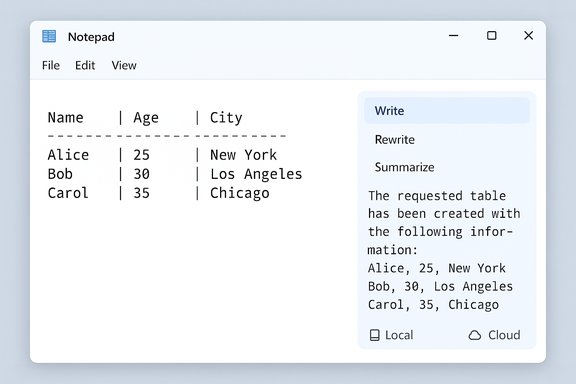The height and width of the screenshot is (384, 576).
Task: Click 'Los Angeles' in the table
Action: click(x=256, y=174)
